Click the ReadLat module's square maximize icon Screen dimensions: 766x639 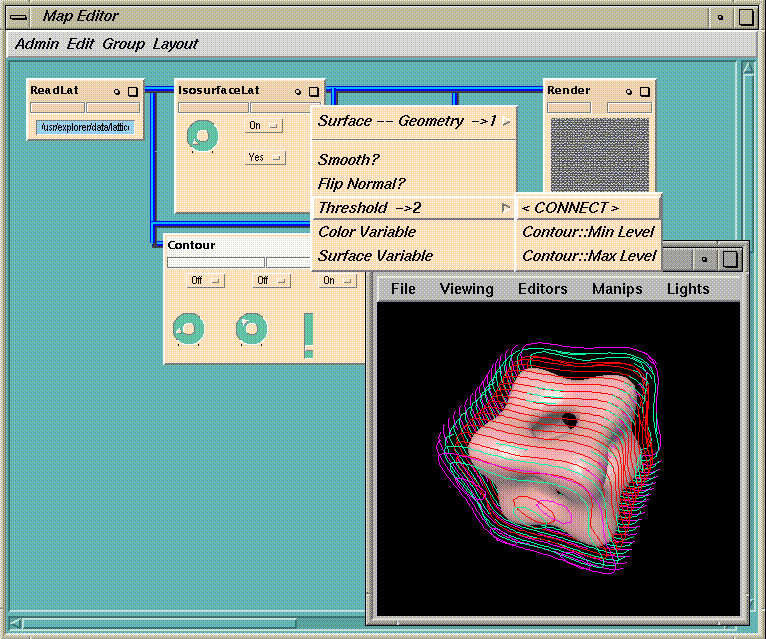pos(132,91)
